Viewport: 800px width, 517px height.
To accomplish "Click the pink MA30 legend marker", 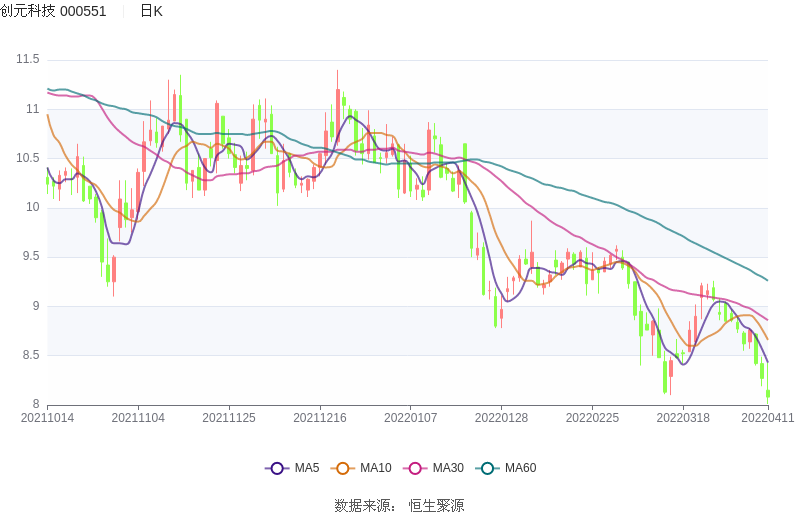I will (x=415, y=468).
